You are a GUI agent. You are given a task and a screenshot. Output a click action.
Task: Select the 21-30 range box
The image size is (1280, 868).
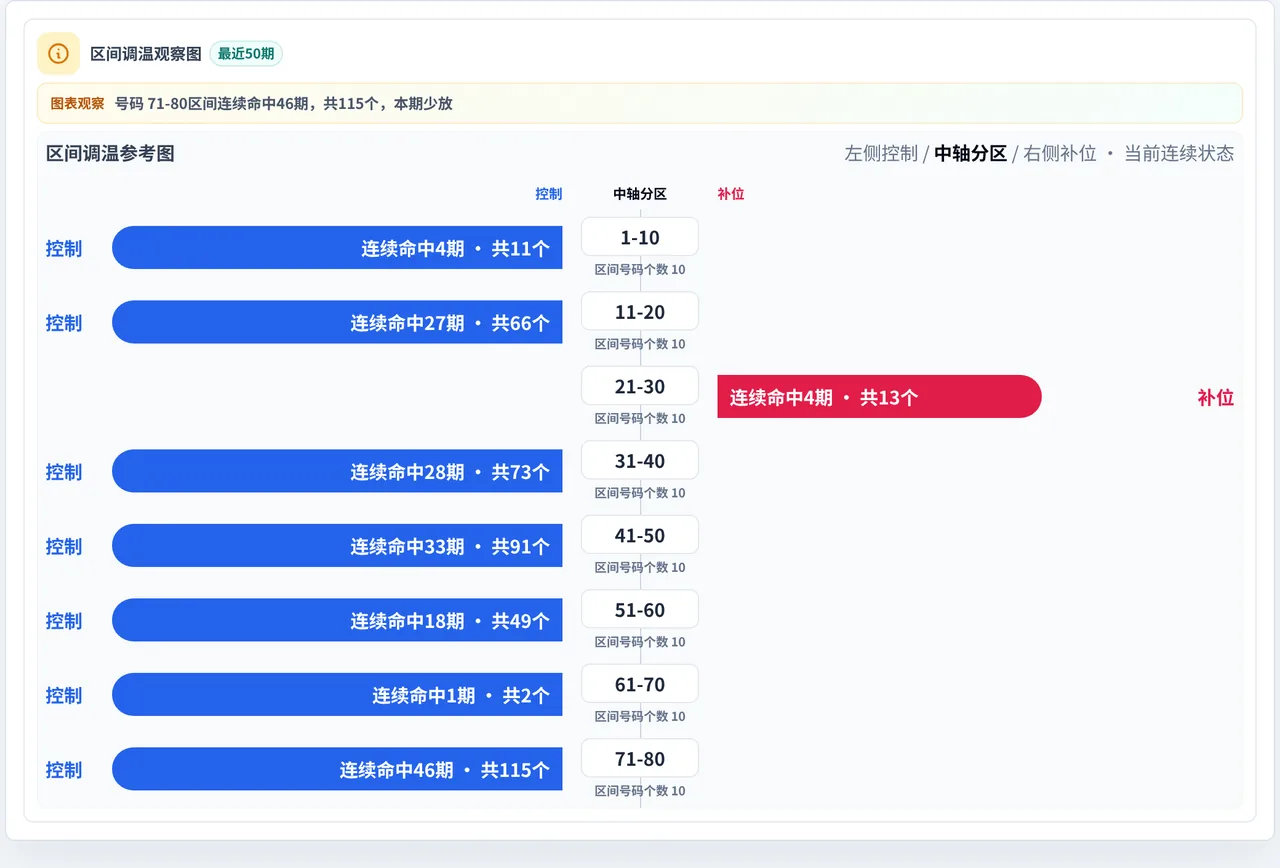tap(640, 386)
